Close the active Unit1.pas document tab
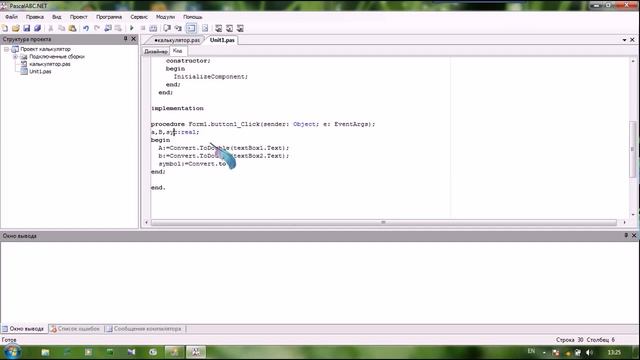This screenshot has width=640, height=360. click(x=632, y=40)
